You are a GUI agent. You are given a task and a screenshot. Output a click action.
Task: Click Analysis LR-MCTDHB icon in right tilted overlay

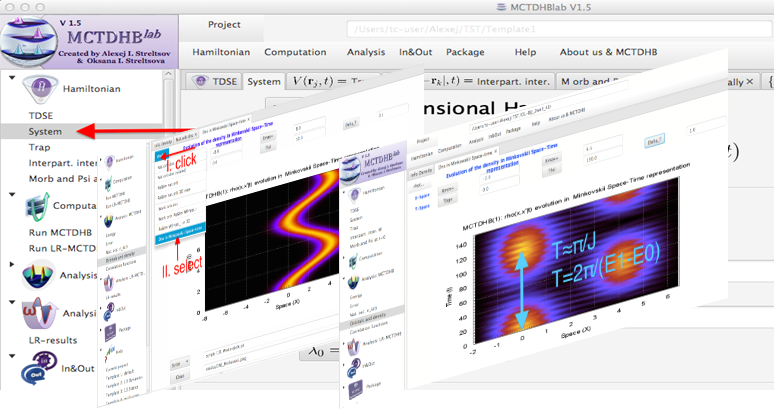point(353,347)
